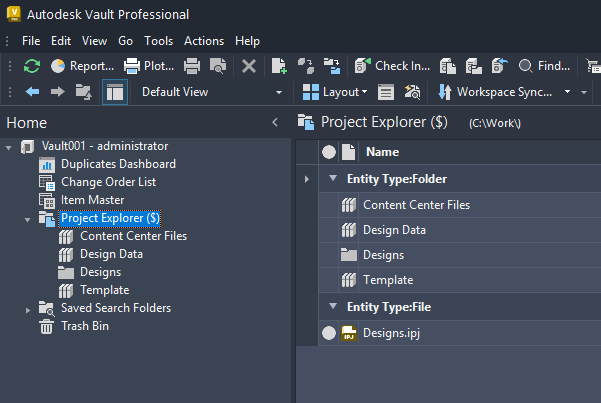This screenshot has width=601, height=403.
Task: Collapse the Home panel with the chevron
Action: click(275, 122)
